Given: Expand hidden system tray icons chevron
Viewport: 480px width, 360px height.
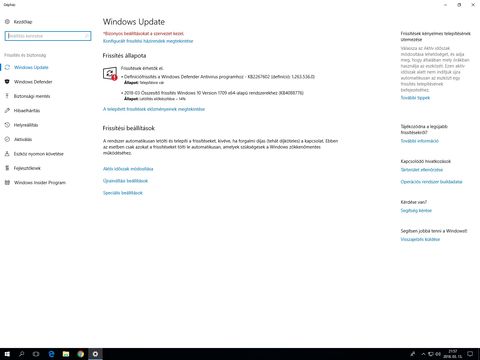Looking at the screenshot, I should point(423,354).
